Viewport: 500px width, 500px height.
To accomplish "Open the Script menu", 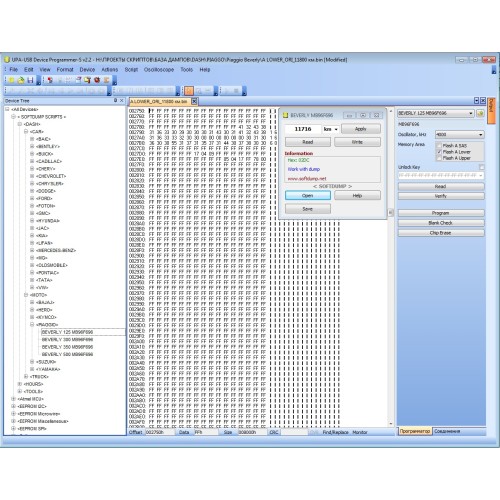I will [131, 69].
